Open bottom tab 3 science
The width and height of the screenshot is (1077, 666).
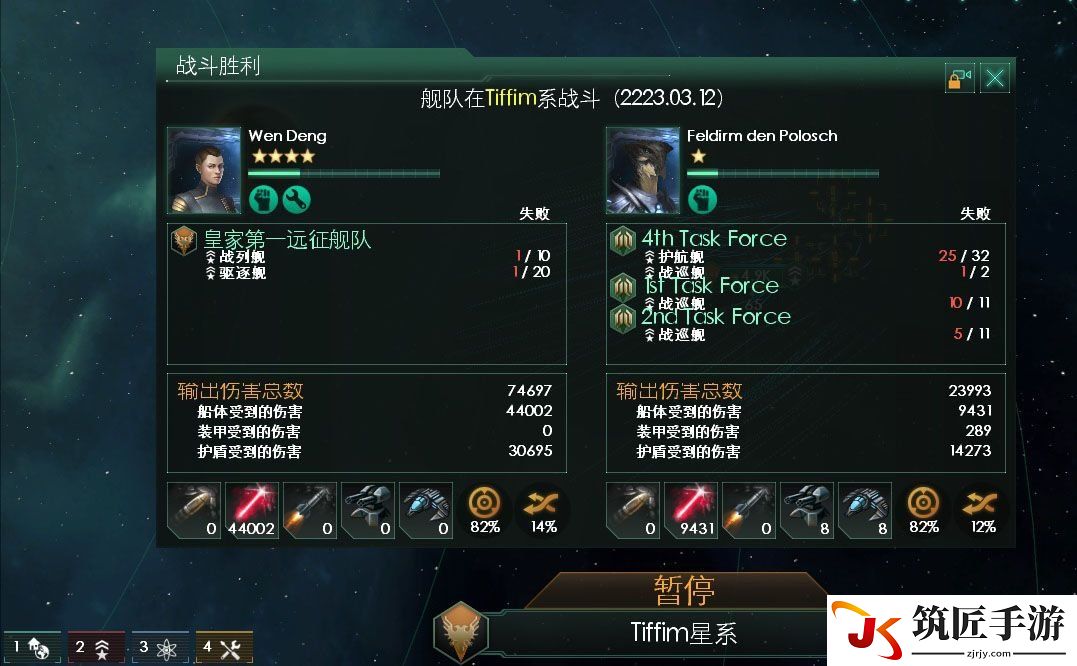[159, 647]
